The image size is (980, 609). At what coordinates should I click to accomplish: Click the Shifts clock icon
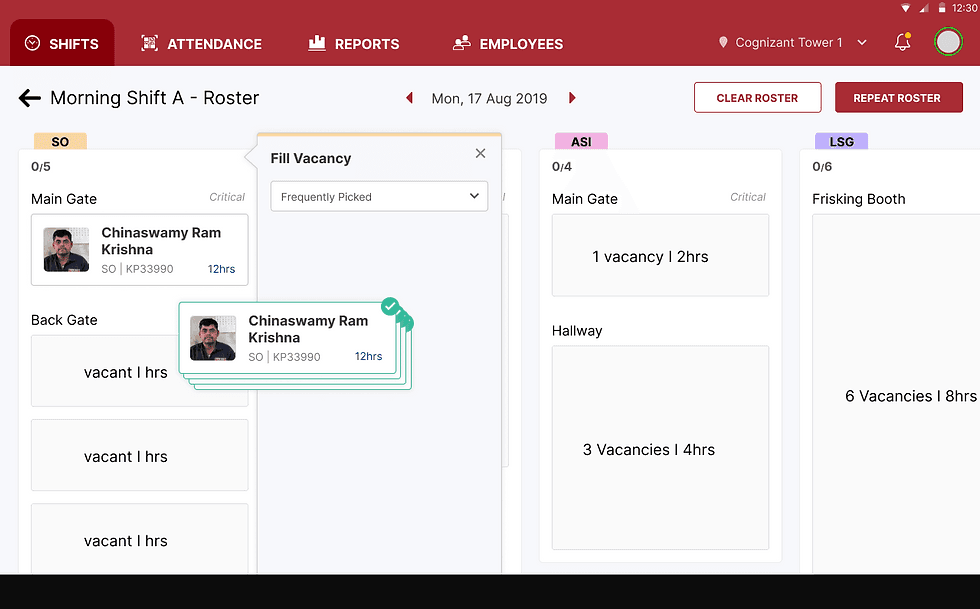(x=32, y=43)
